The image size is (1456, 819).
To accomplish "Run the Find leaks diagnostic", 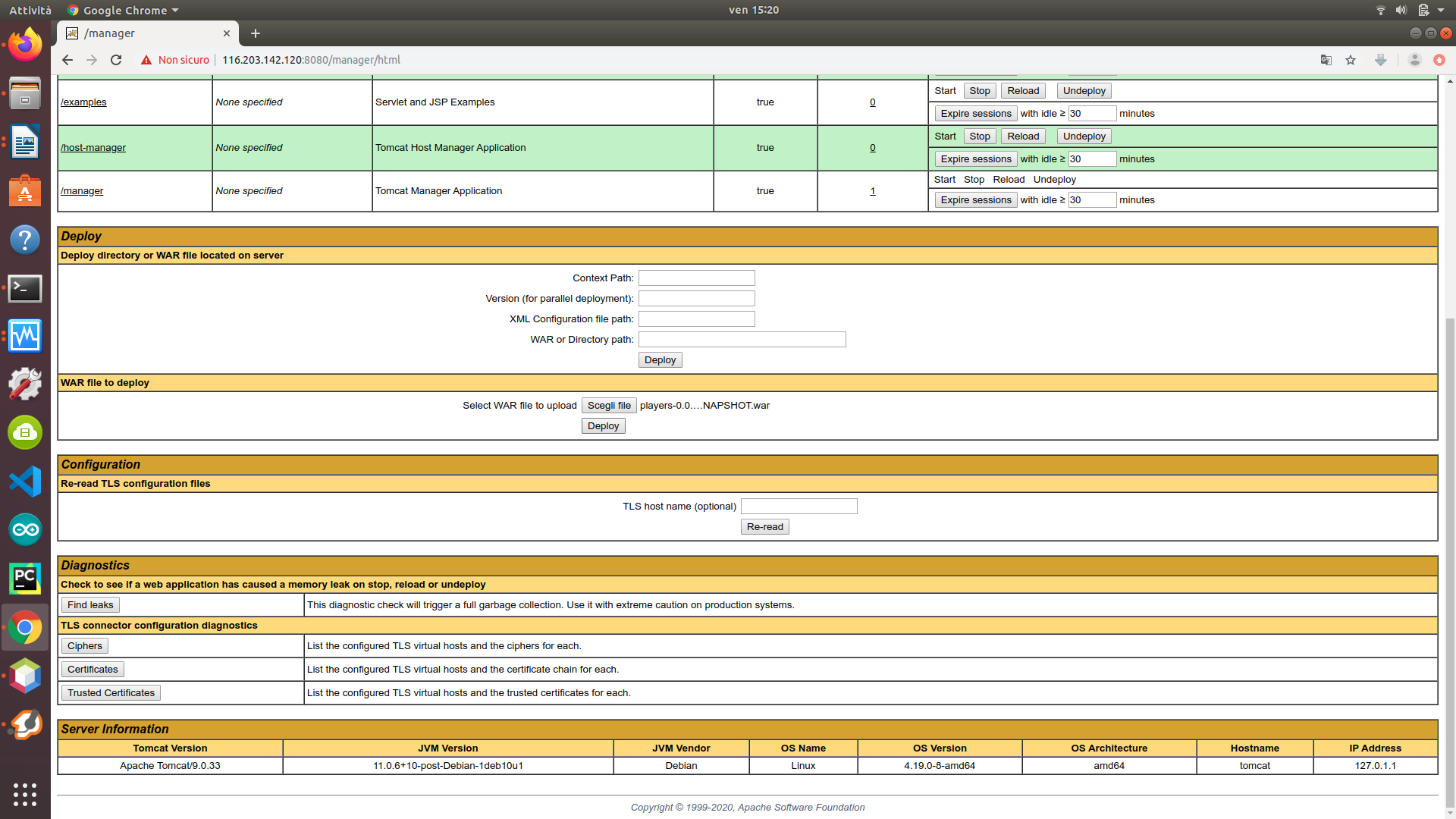I will pyautogui.click(x=90, y=605).
